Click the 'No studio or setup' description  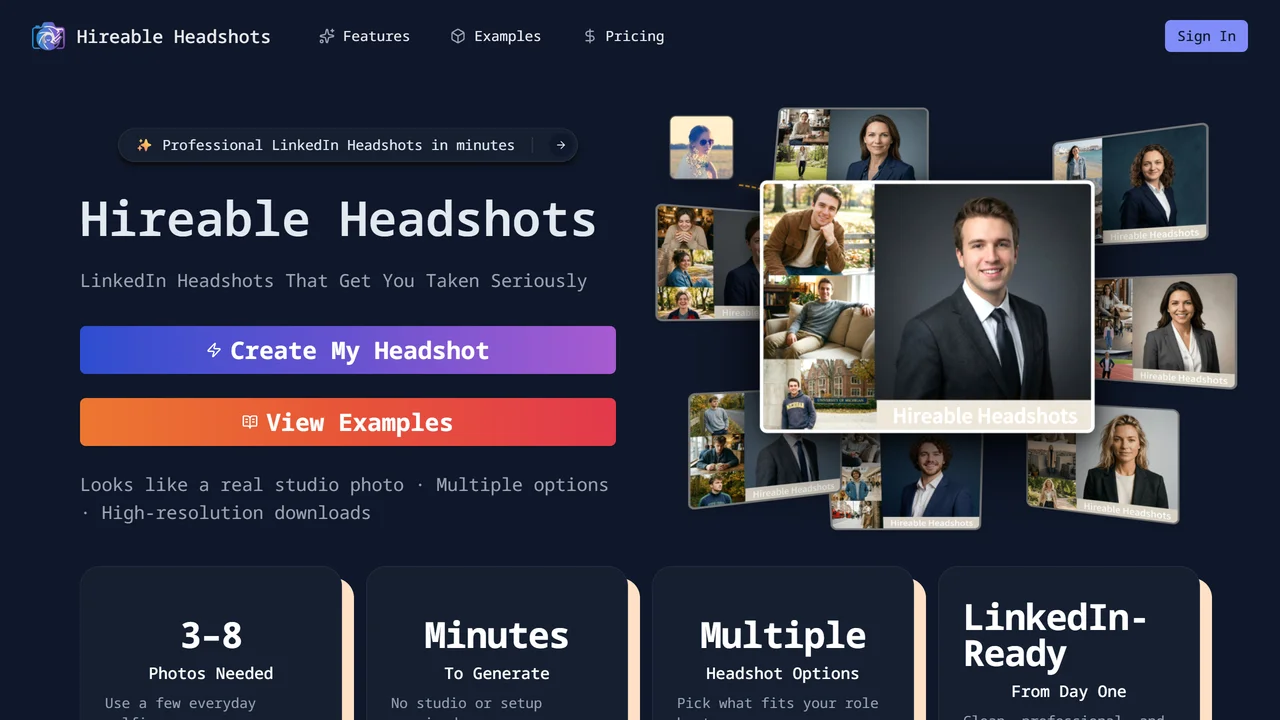tap(467, 703)
